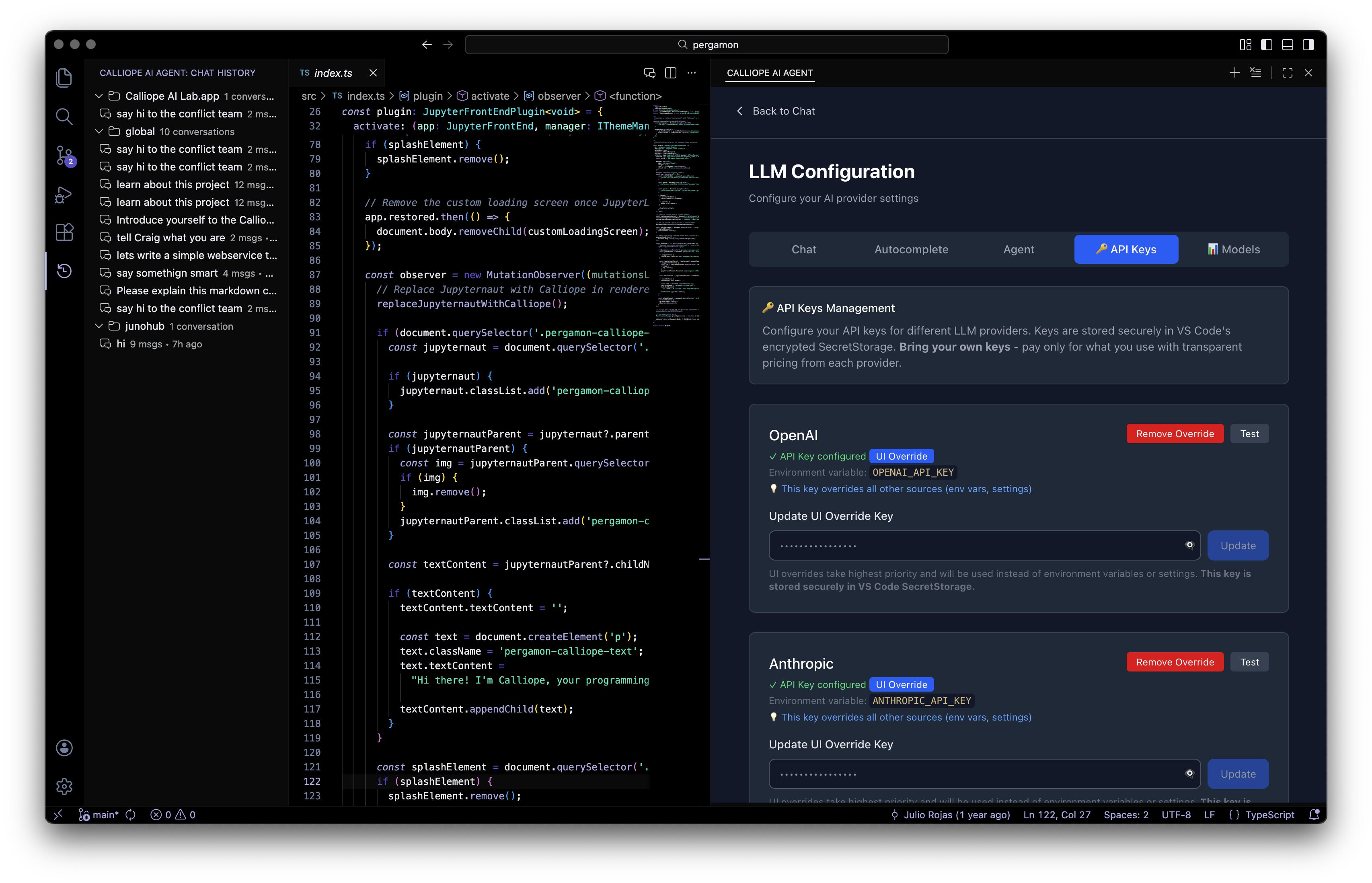Collapse the global conversations folder
This screenshot has height=883, width=1372.
[99, 131]
